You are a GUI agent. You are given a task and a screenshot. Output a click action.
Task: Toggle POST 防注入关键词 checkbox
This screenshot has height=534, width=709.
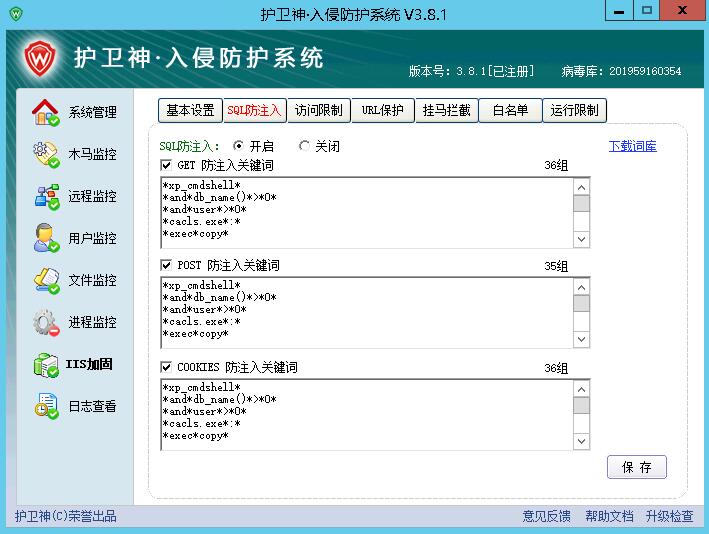(x=166, y=265)
